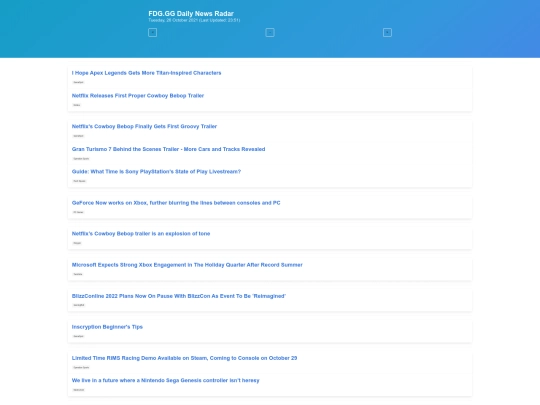The image size is (540, 405).
Task: Open Microsoft Expects Strong Xbox Engagement article
Action: [x=187, y=265]
